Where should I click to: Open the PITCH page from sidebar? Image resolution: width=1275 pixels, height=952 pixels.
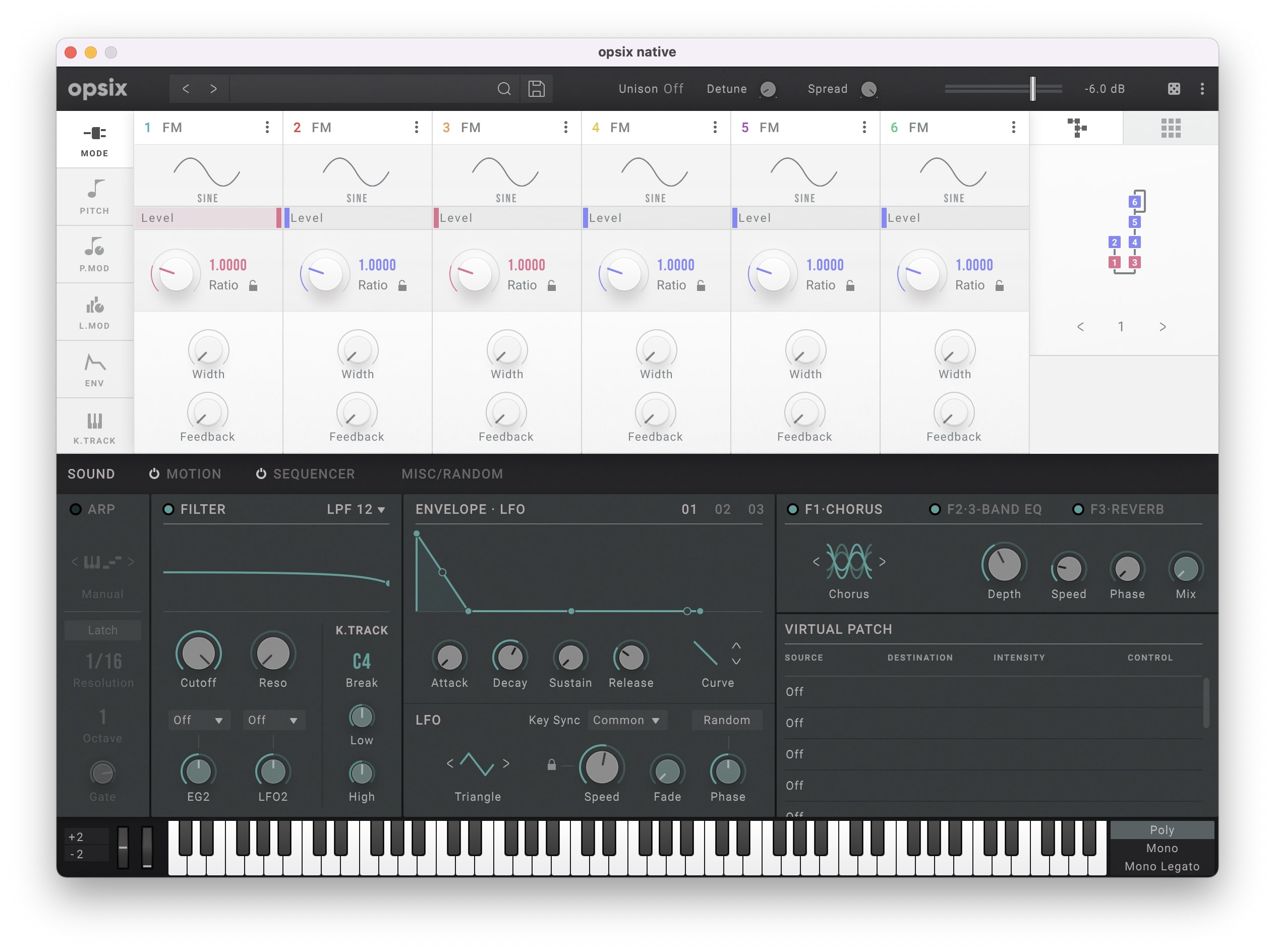coord(94,197)
